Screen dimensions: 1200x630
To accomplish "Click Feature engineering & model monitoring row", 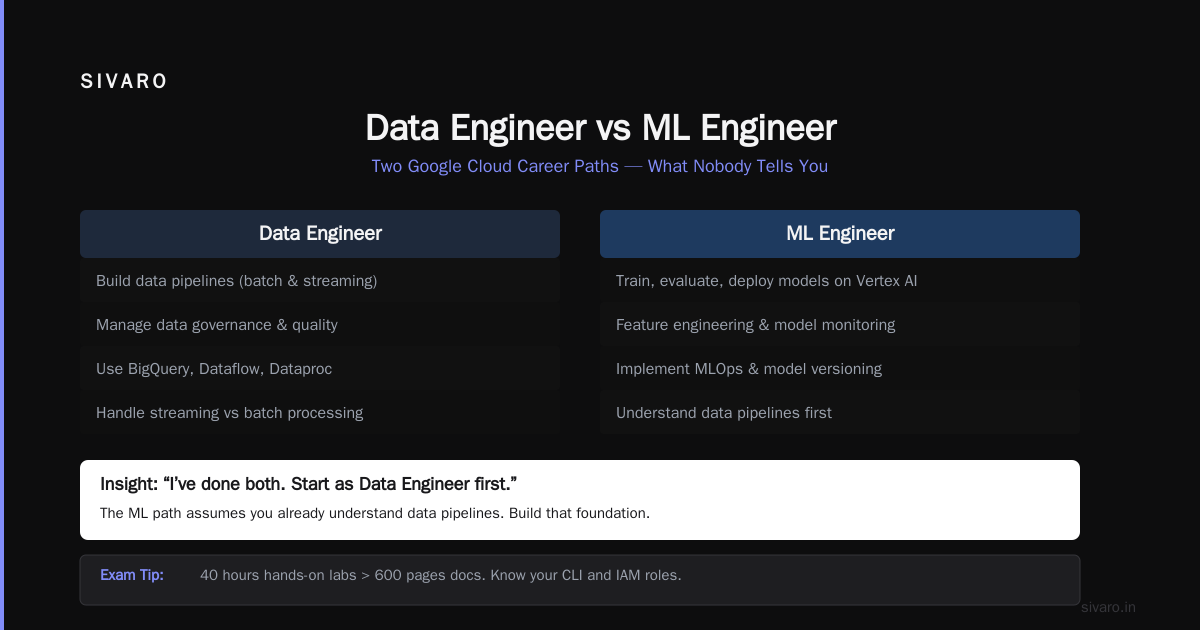I will point(840,325).
